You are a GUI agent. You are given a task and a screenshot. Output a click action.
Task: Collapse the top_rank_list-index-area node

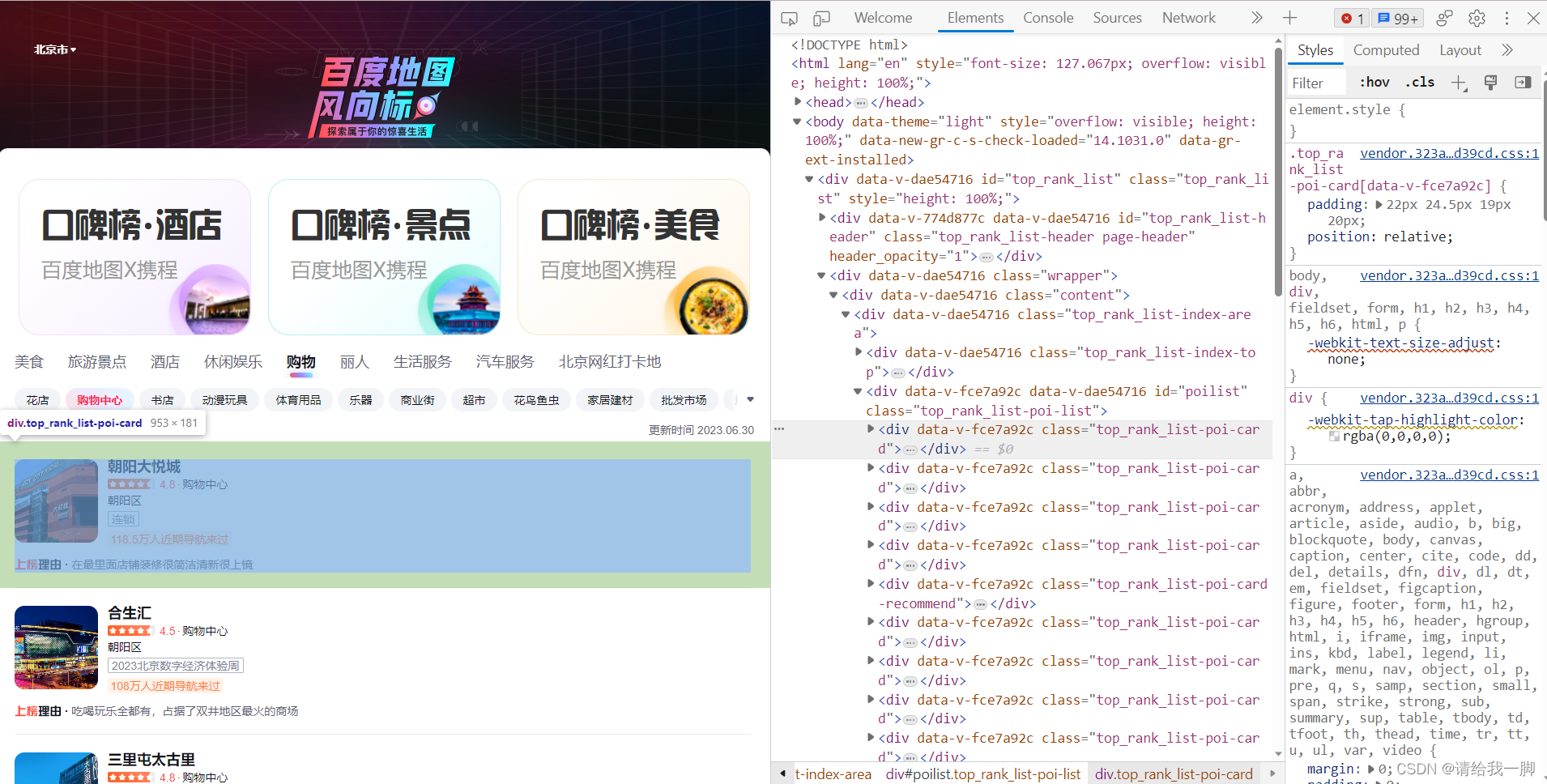coord(846,314)
